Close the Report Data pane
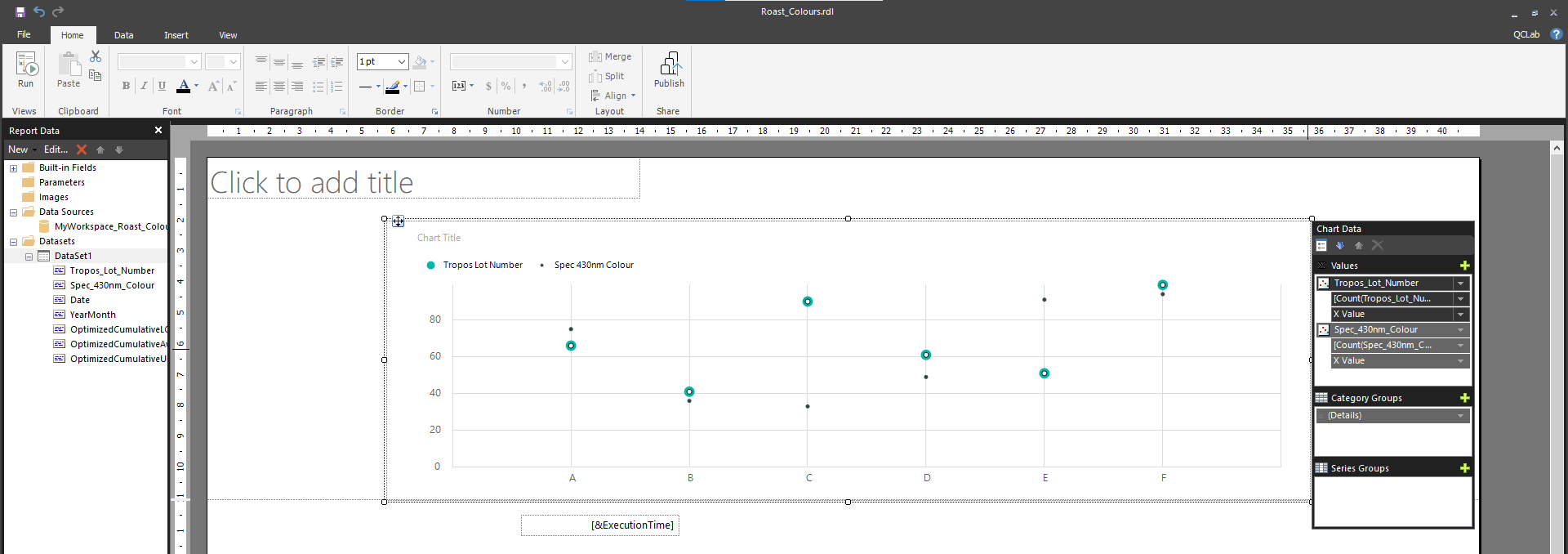 point(158,130)
